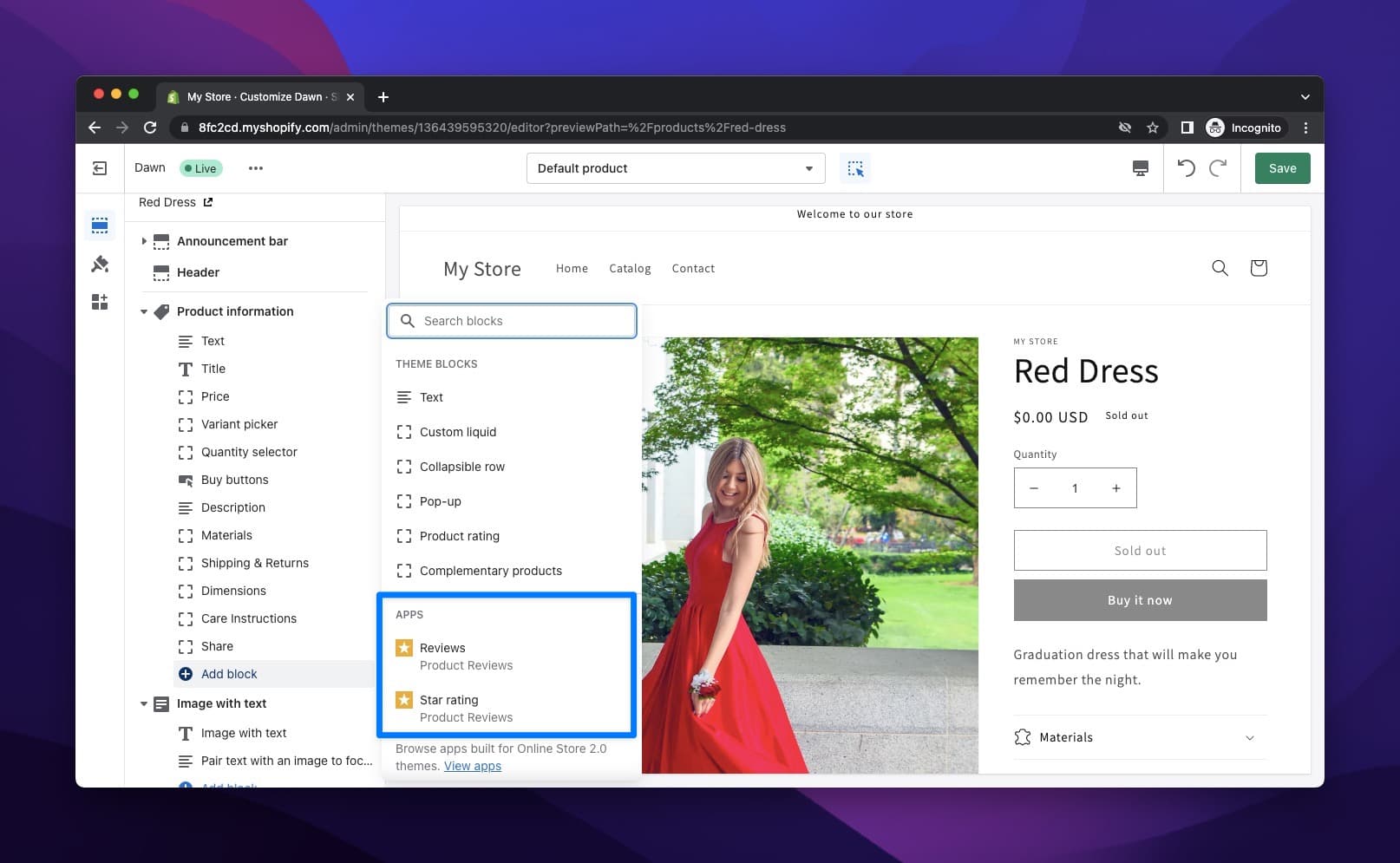Open the Theme settings paintbrush icon
The width and height of the screenshot is (1400, 863).
tap(100, 264)
